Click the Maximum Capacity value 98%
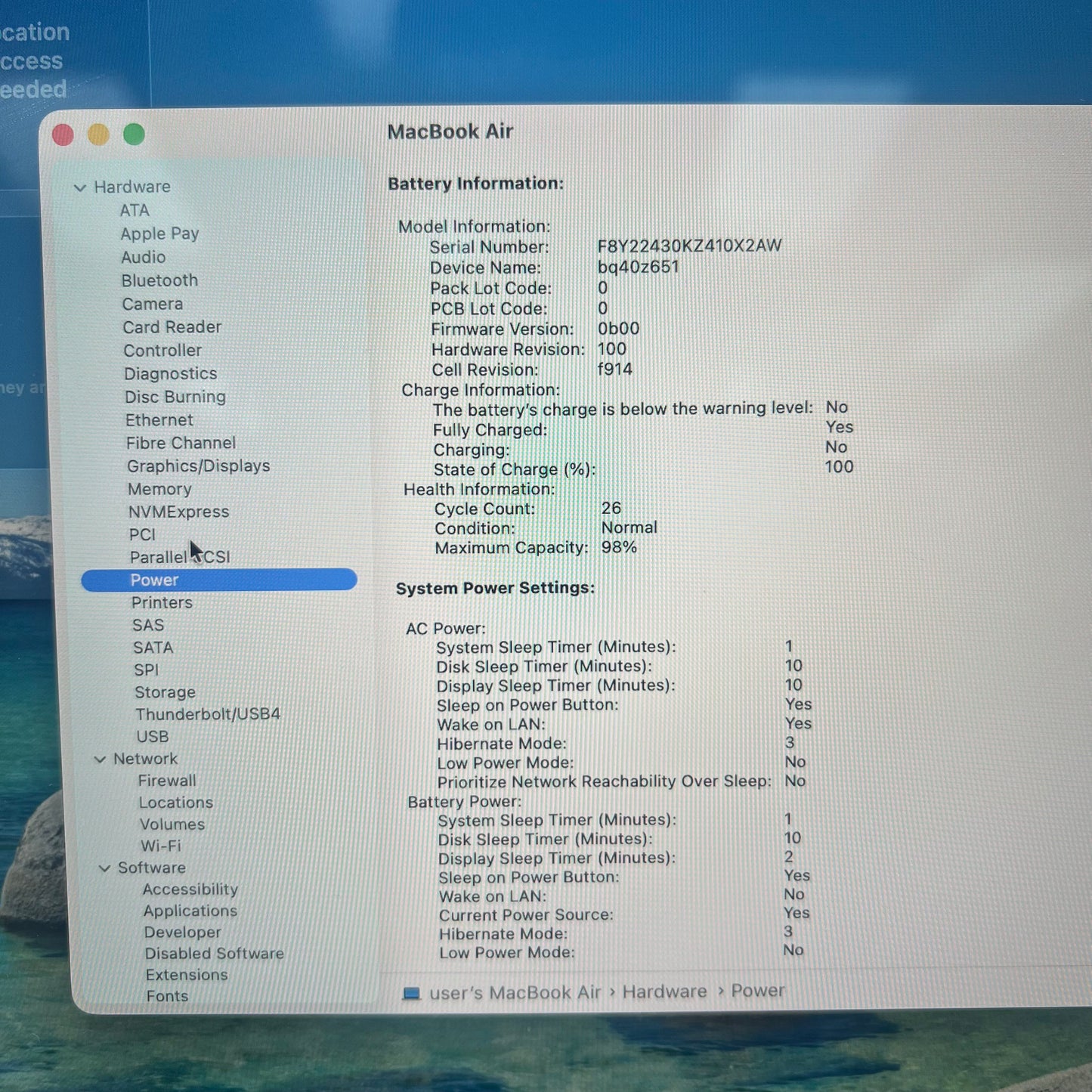Viewport: 1092px width, 1092px height. [x=619, y=547]
